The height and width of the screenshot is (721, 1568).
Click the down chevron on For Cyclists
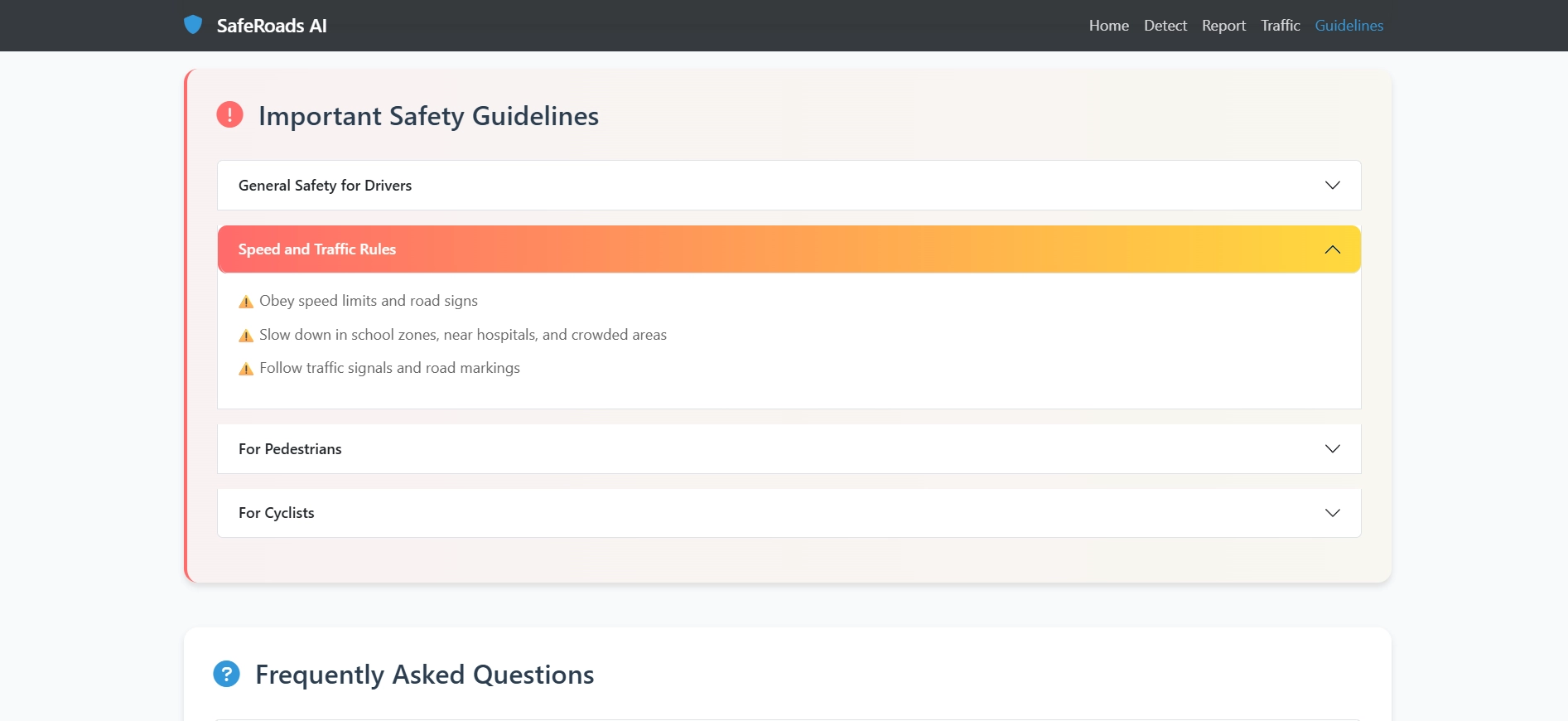pos(1332,513)
